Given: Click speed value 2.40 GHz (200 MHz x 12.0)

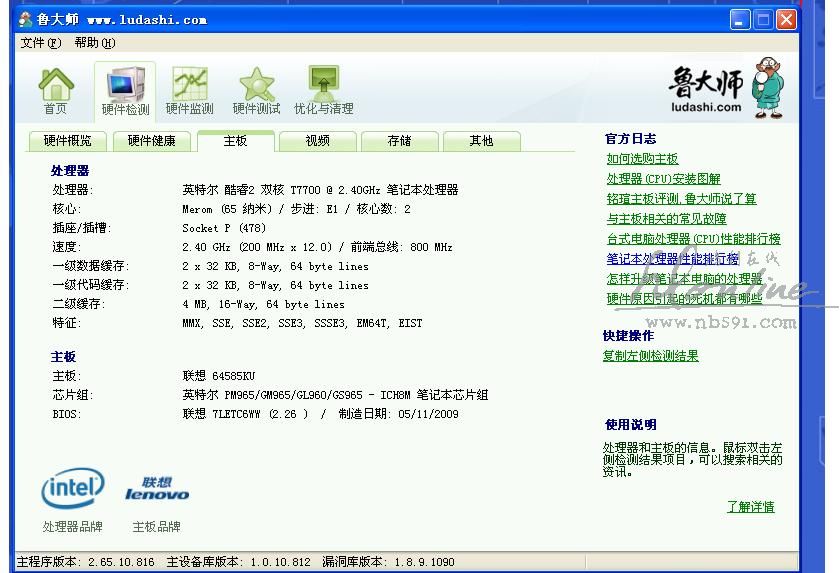Looking at the screenshot, I should tap(317, 247).
